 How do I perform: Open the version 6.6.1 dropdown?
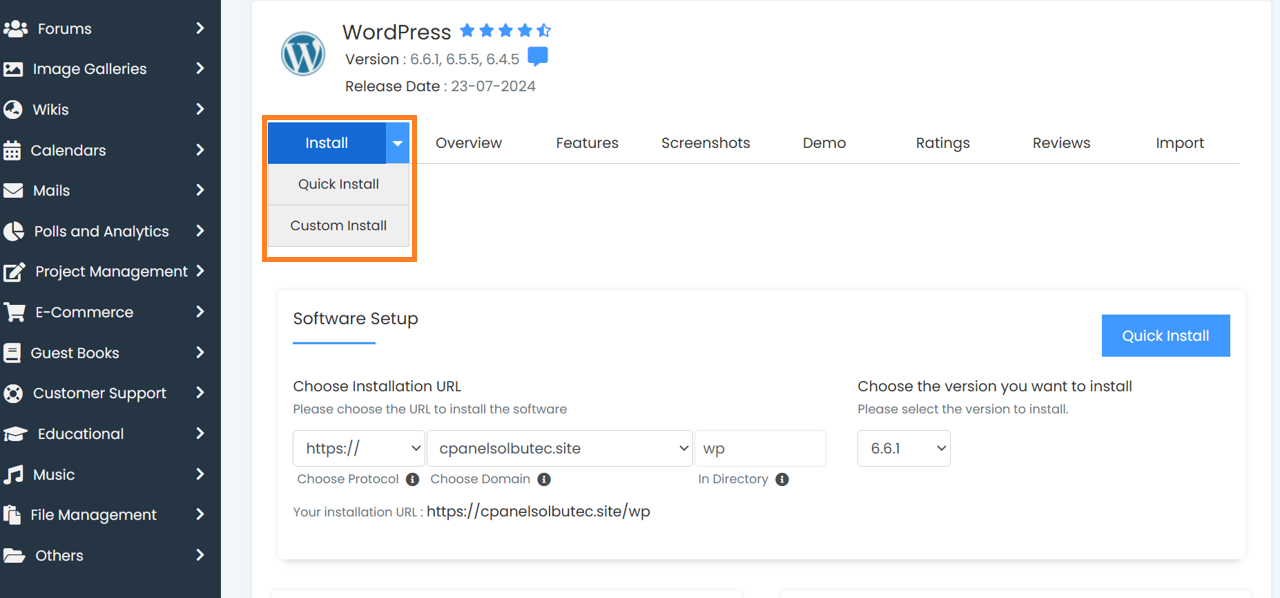point(904,448)
